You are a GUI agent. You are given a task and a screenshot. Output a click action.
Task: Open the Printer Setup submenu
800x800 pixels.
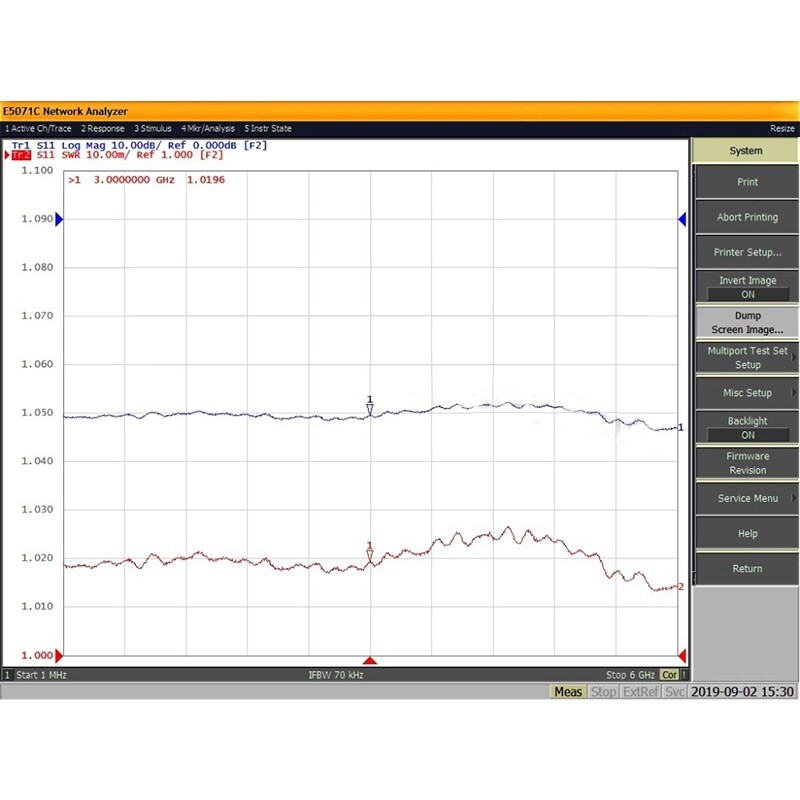[746, 252]
